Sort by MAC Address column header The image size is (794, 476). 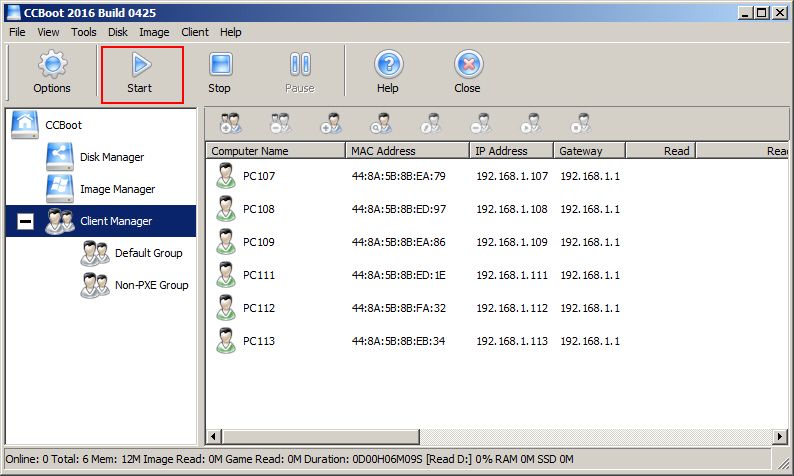pos(408,151)
